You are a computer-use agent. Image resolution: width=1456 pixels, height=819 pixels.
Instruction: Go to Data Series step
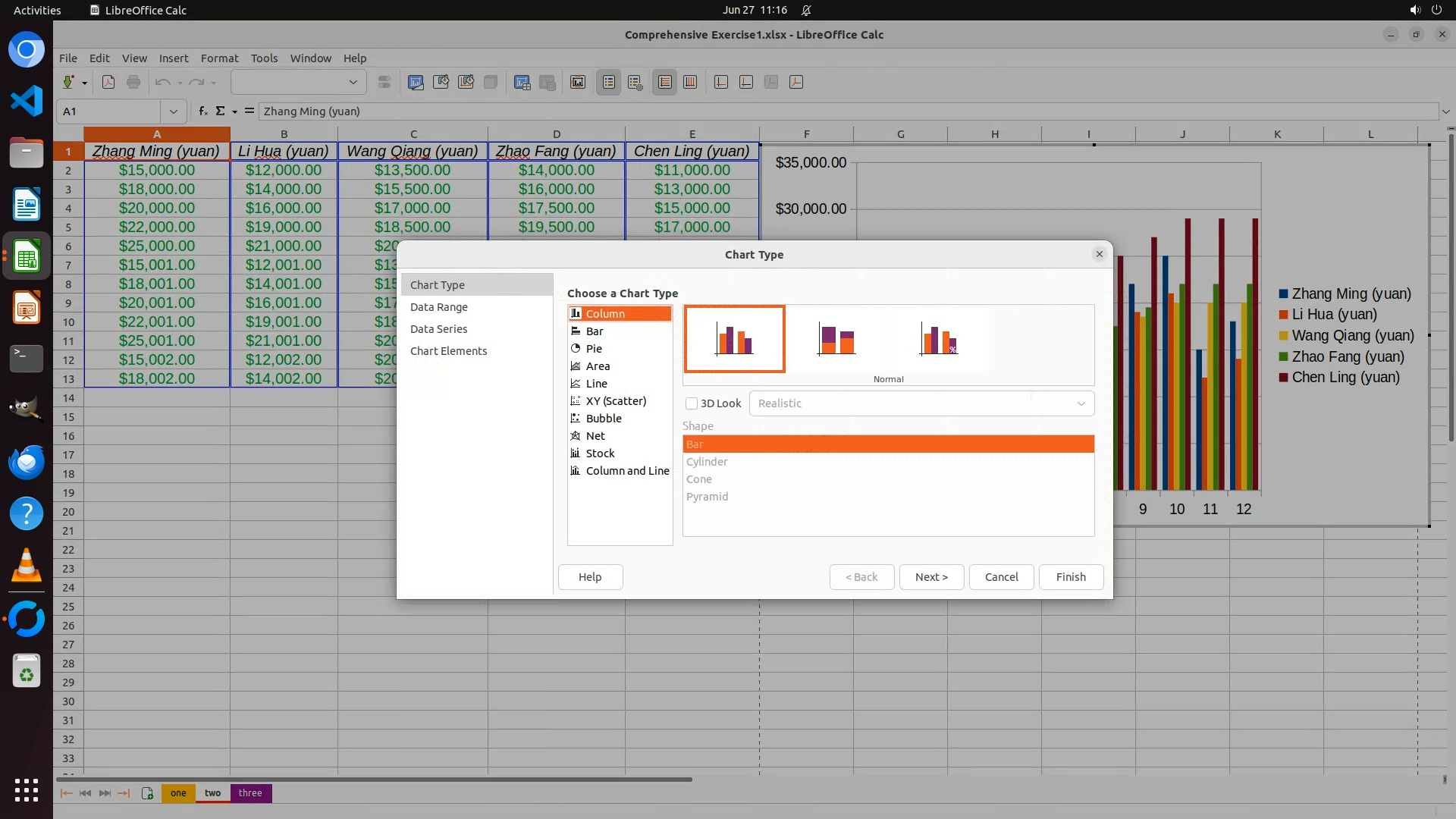(x=438, y=329)
